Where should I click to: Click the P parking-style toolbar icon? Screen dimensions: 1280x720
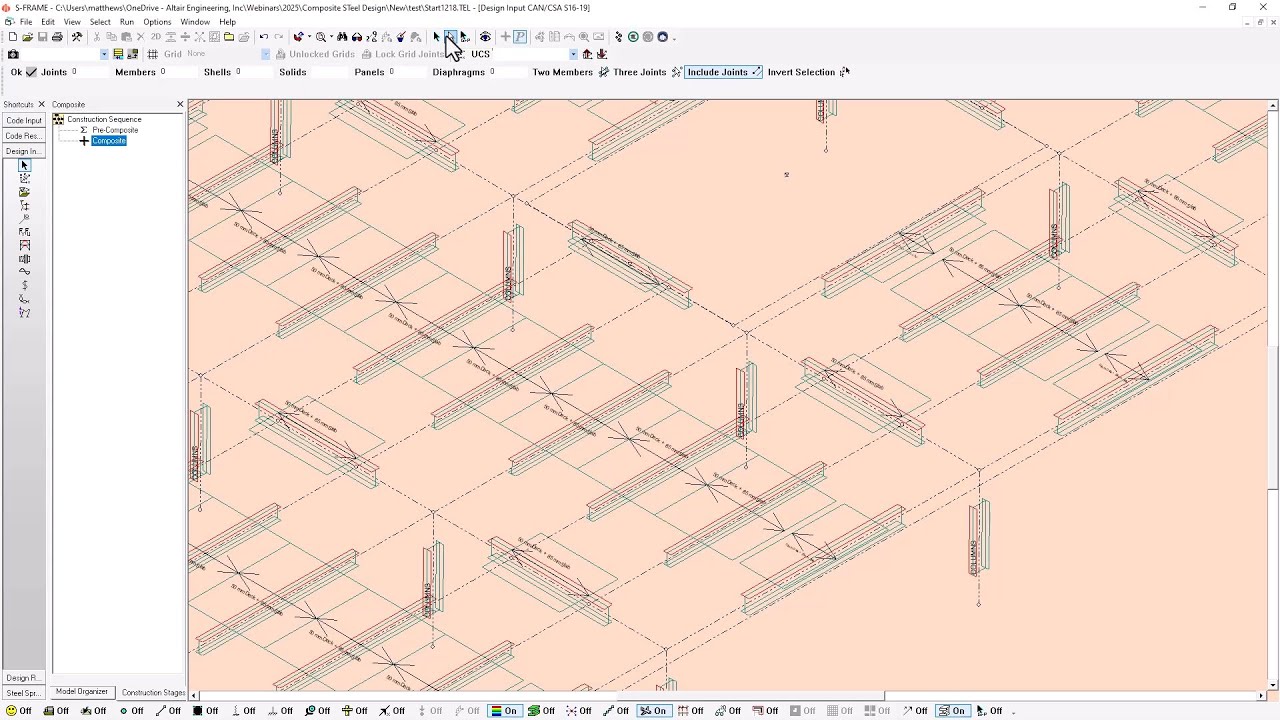(x=520, y=37)
